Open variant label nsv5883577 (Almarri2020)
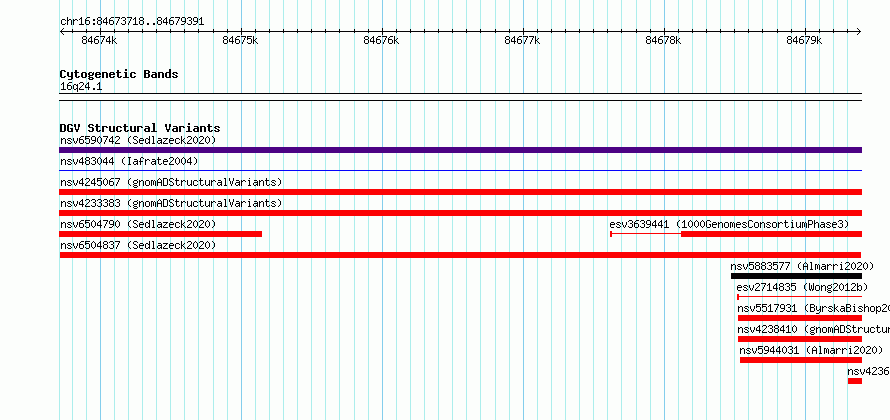Viewport: 890px width, 420px height. click(x=802, y=266)
